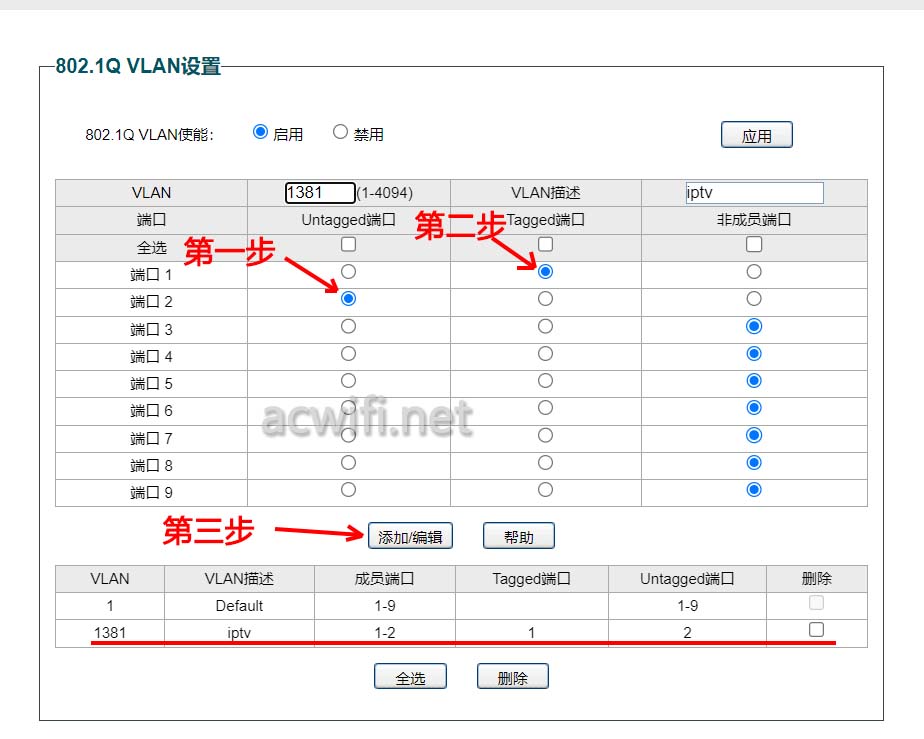
Task: Set 端口 3 to 非成员端口
Action: click(x=754, y=326)
